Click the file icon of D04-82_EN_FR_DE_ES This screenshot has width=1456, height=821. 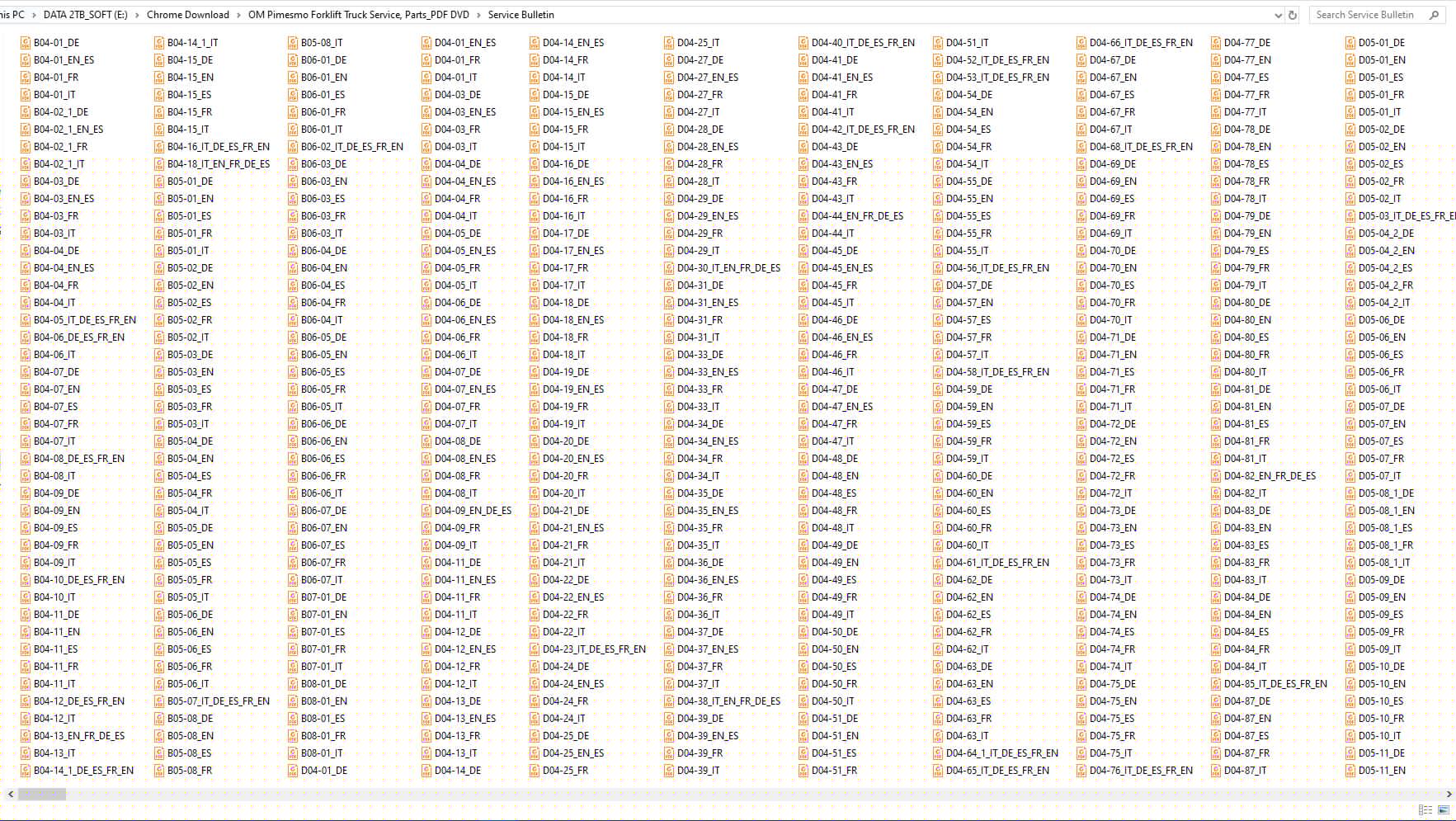click(x=1216, y=476)
